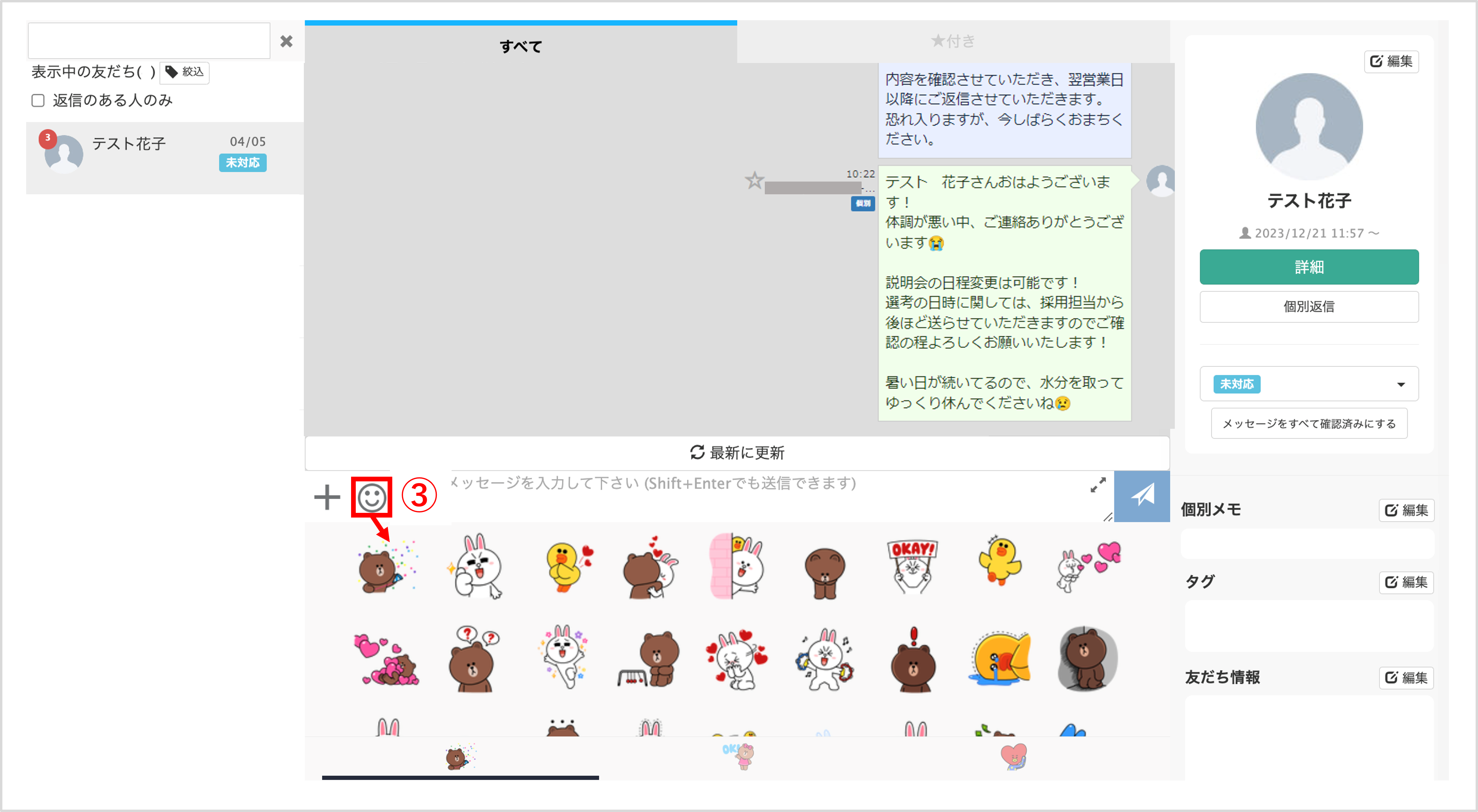Expand the message input box
The height and width of the screenshot is (812, 1478).
[1097, 485]
